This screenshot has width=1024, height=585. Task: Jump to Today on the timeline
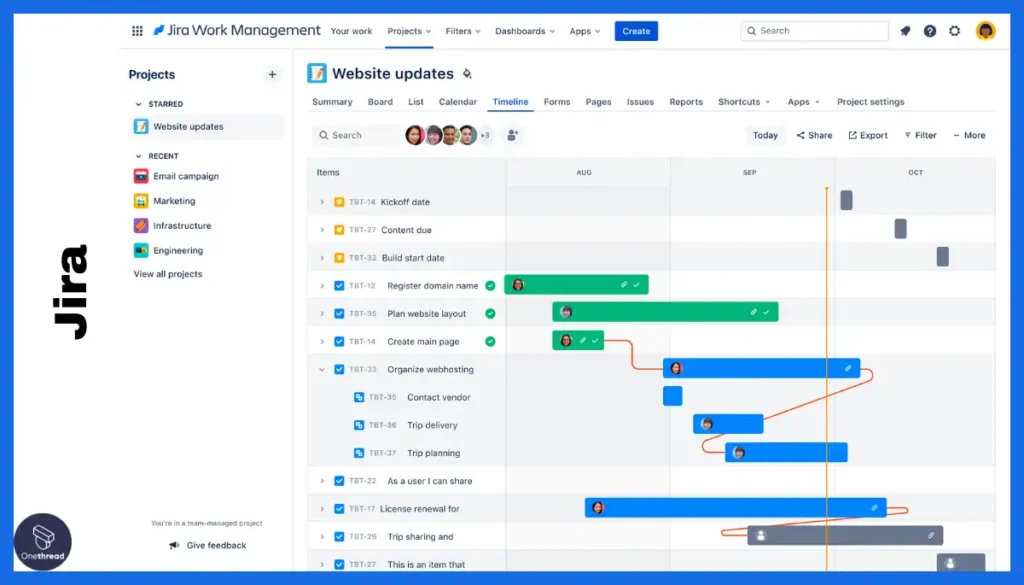(x=765, y=135)
